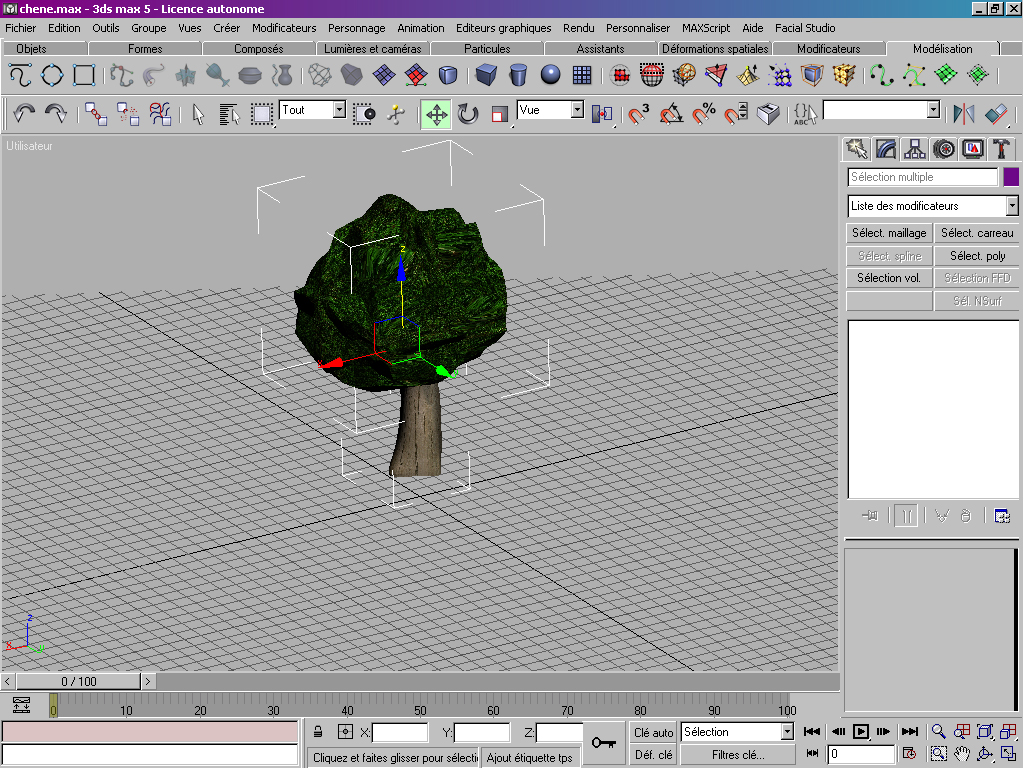
Task: Open the Motion command panel tab
Action: coord(944,149)
